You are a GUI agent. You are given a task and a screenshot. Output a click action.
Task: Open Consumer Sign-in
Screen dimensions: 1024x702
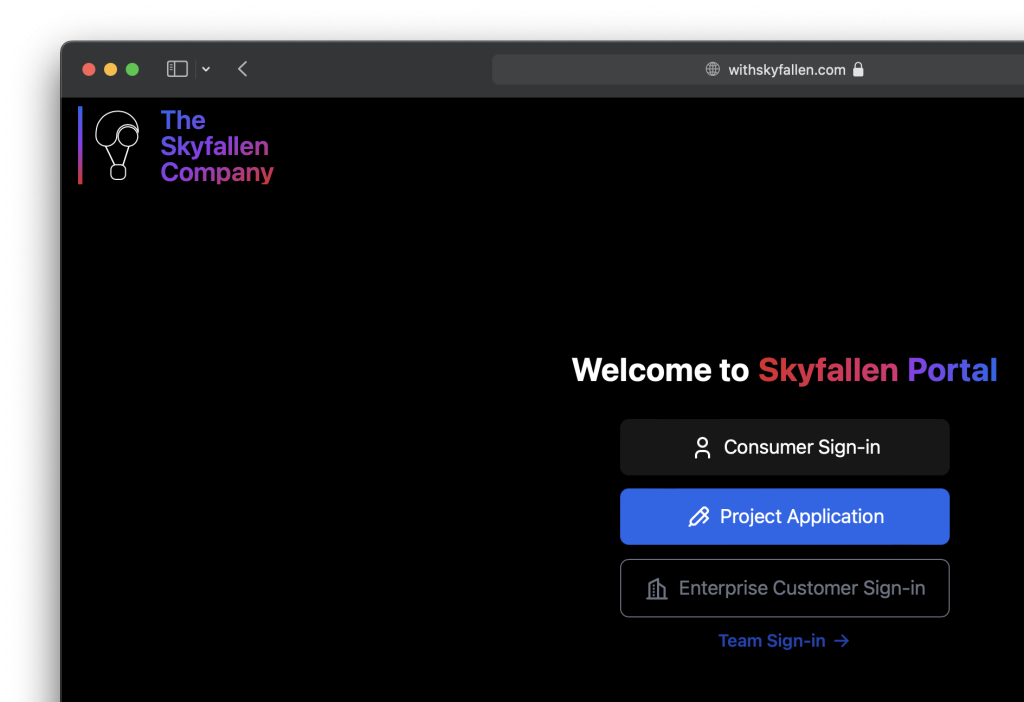point(784,447)
